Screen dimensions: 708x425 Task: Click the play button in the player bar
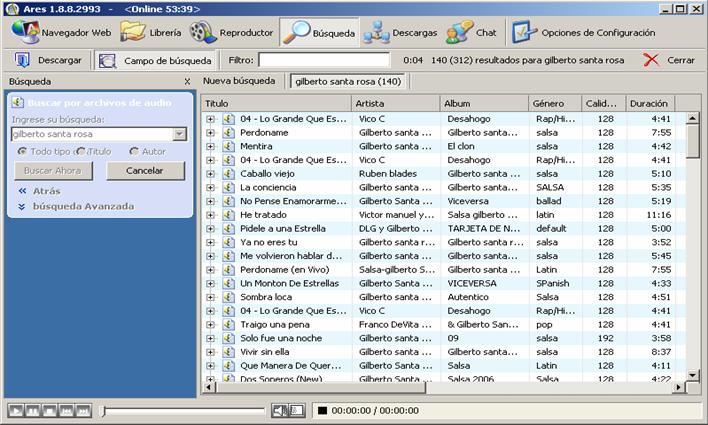[15, 411]
